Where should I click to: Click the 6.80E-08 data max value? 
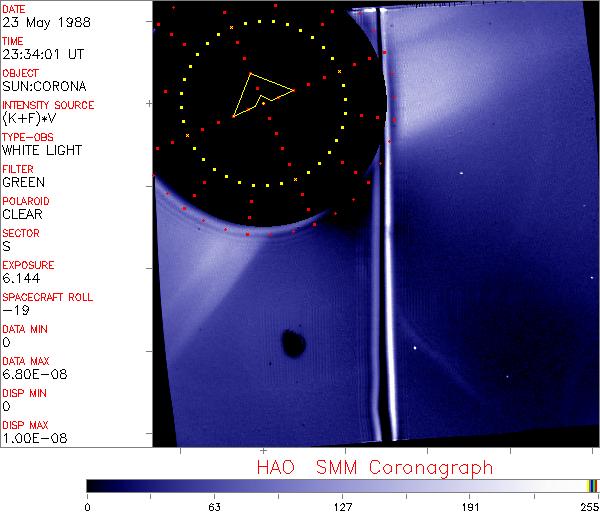click(x=31, y=374)
